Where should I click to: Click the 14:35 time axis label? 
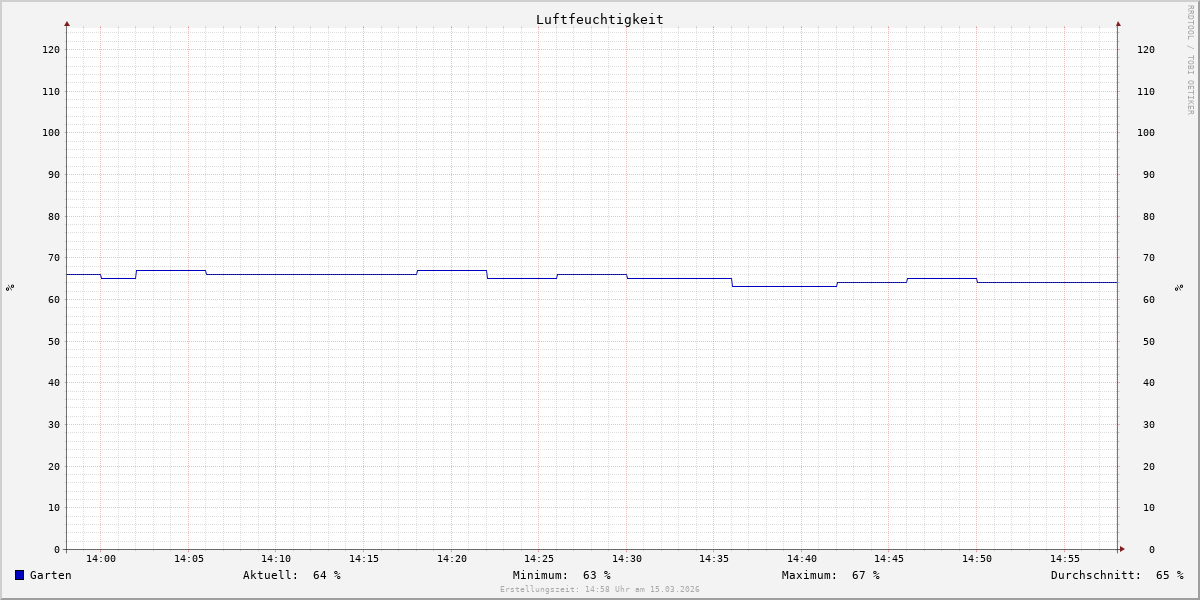(714, 559)
